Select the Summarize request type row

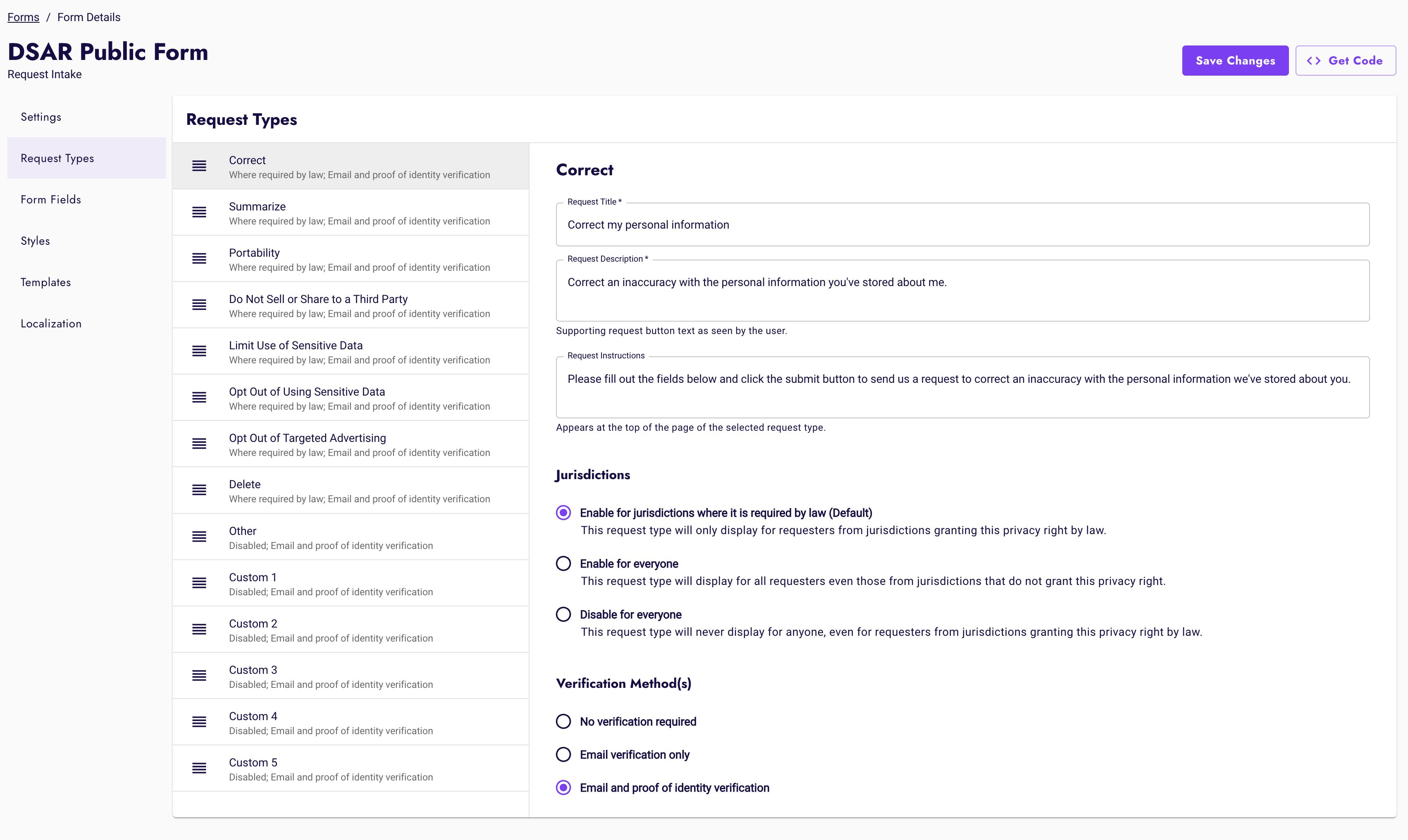coord(351,213)
